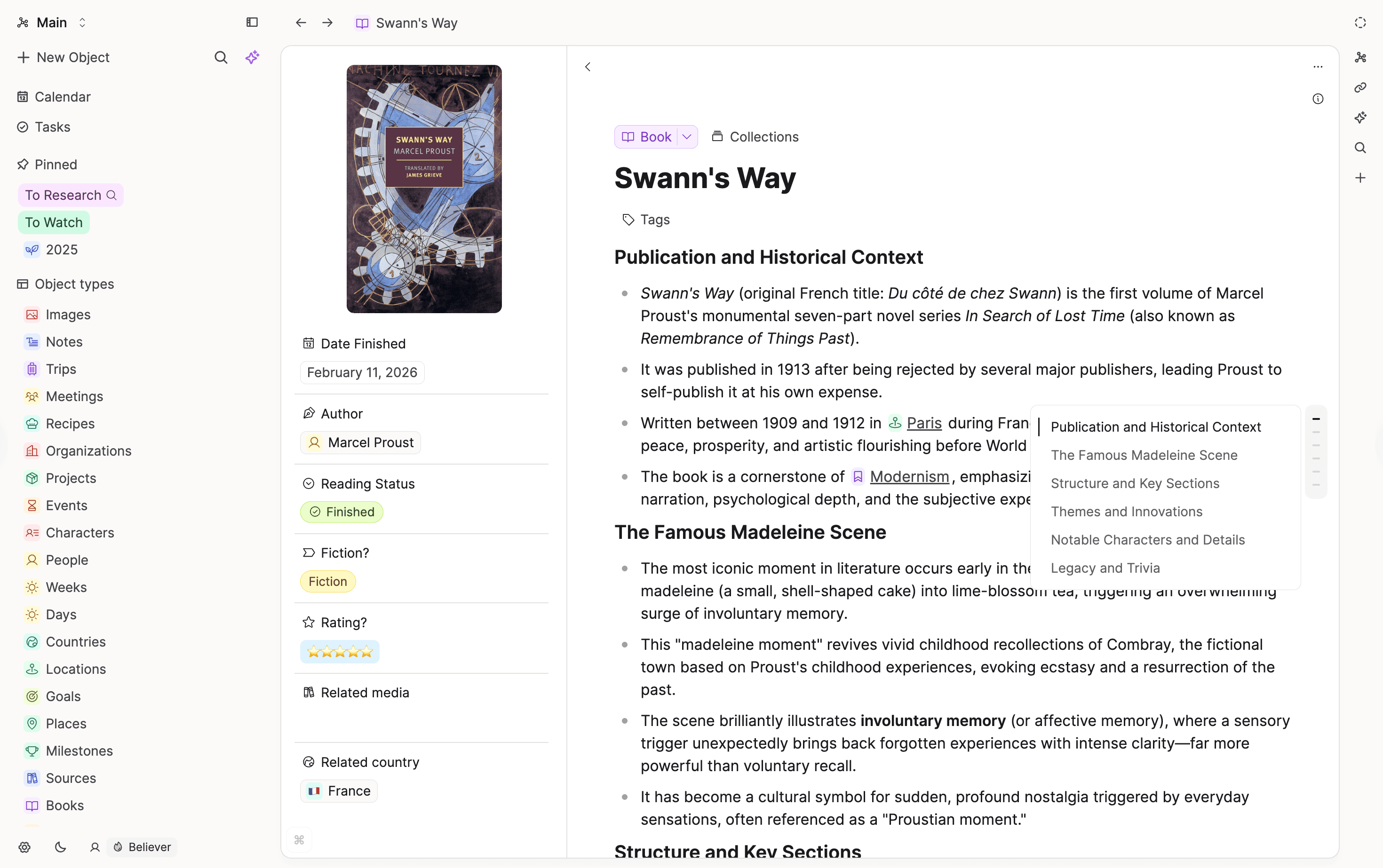Click the Swann's Way cover image

(424, 189)
